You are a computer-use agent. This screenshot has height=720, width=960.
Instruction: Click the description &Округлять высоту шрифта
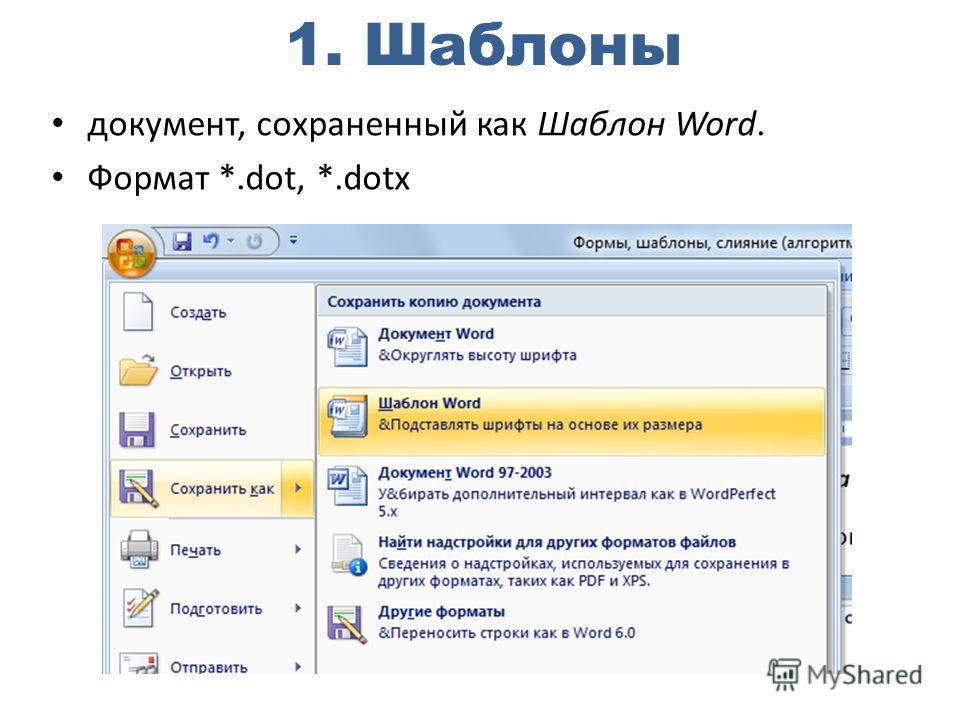coord(477,355)
